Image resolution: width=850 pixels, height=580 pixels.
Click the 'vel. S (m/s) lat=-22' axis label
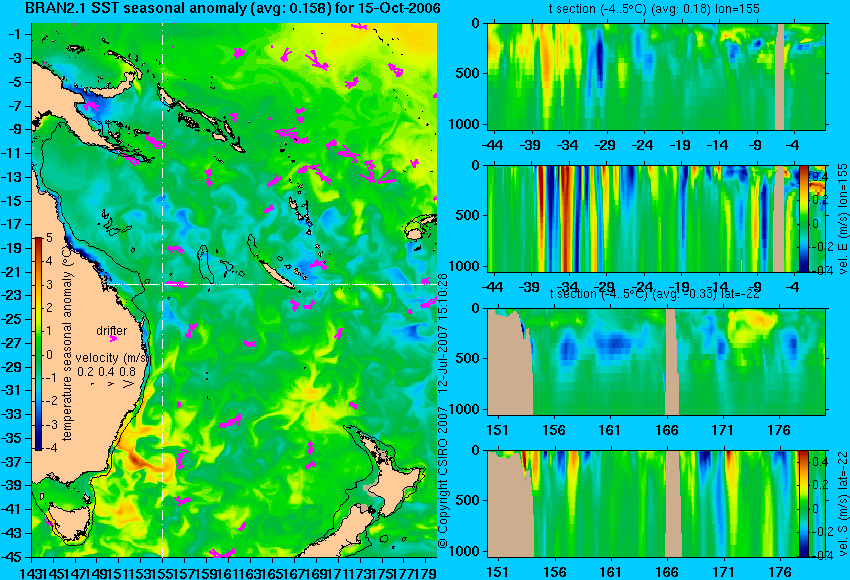(x=843, y=504)
